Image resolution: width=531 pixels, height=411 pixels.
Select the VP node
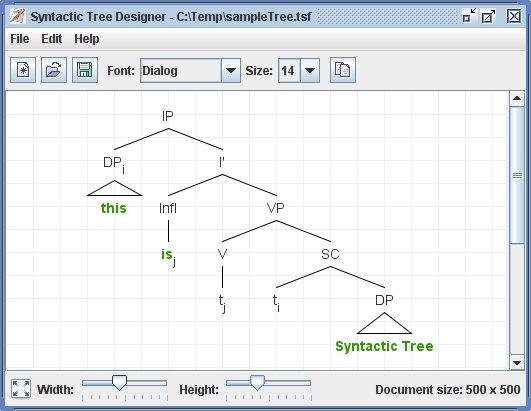coord(276,208)
